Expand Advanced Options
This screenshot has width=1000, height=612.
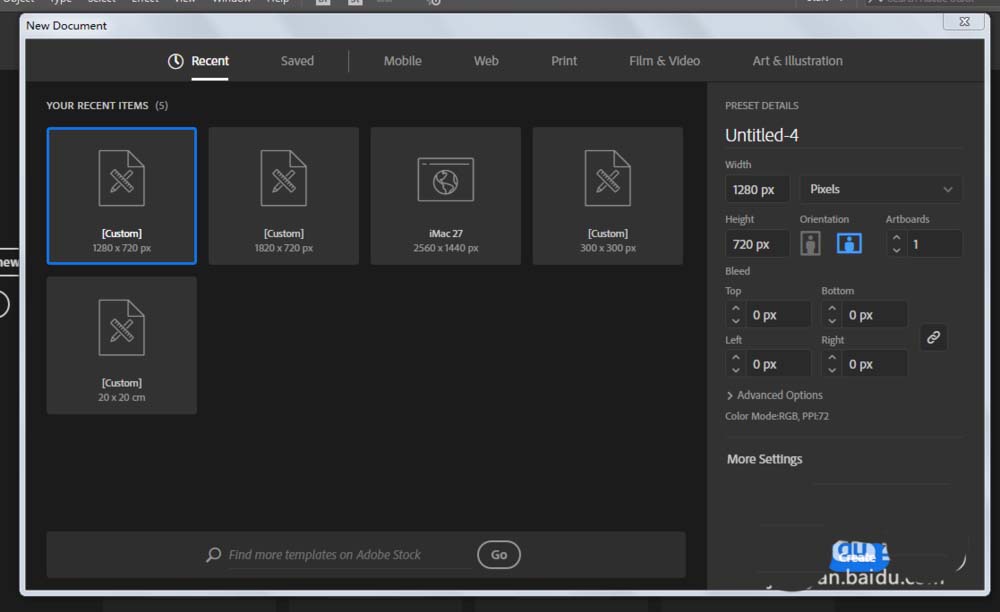click(x=774, y=395)
